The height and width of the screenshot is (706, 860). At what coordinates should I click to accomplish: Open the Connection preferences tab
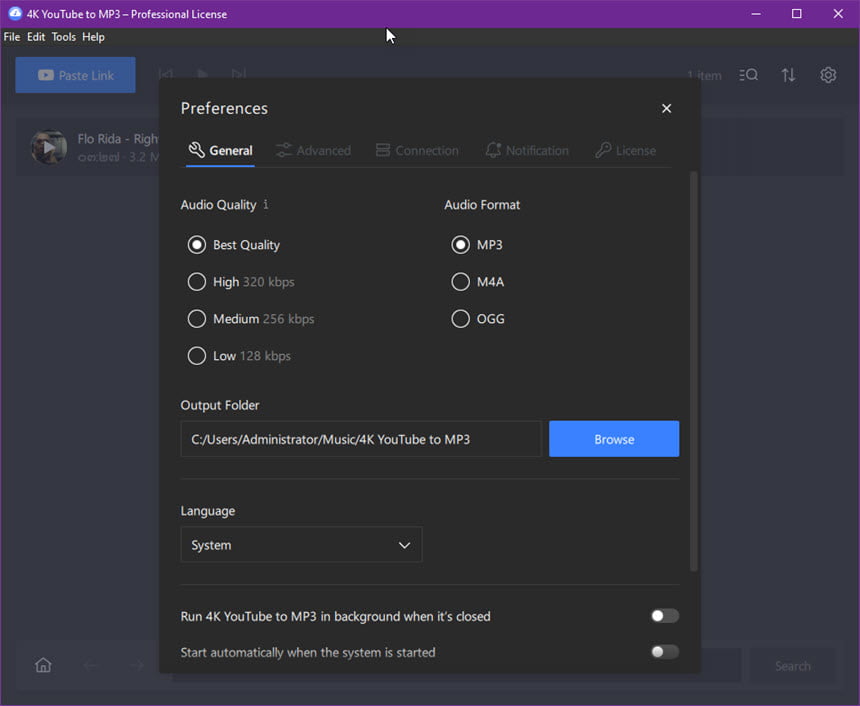click(x=417, y=150)
